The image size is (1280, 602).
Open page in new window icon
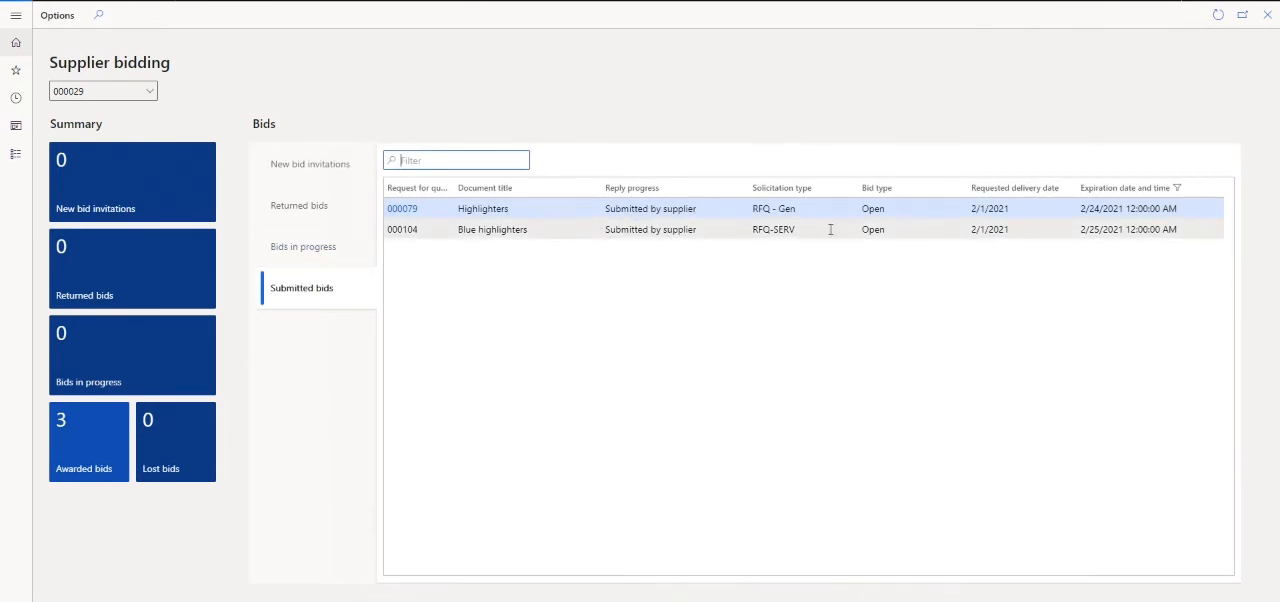coord(1242,15)
